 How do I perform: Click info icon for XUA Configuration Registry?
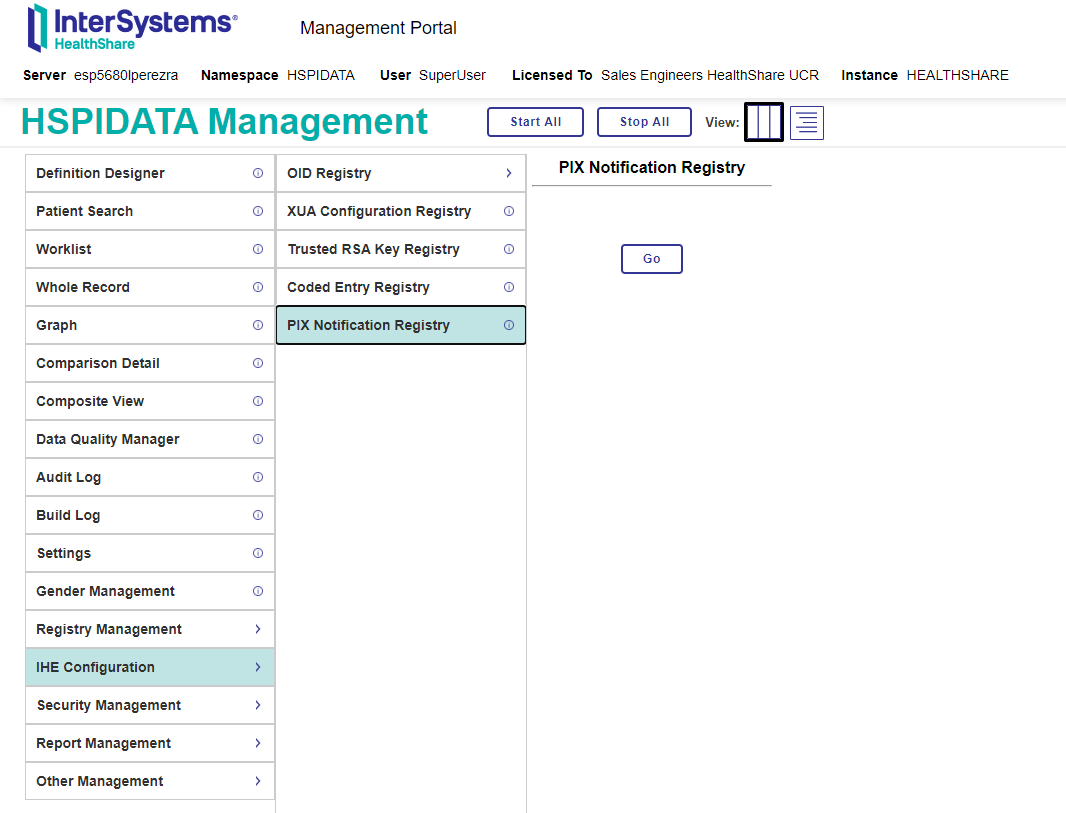[509, 211]
